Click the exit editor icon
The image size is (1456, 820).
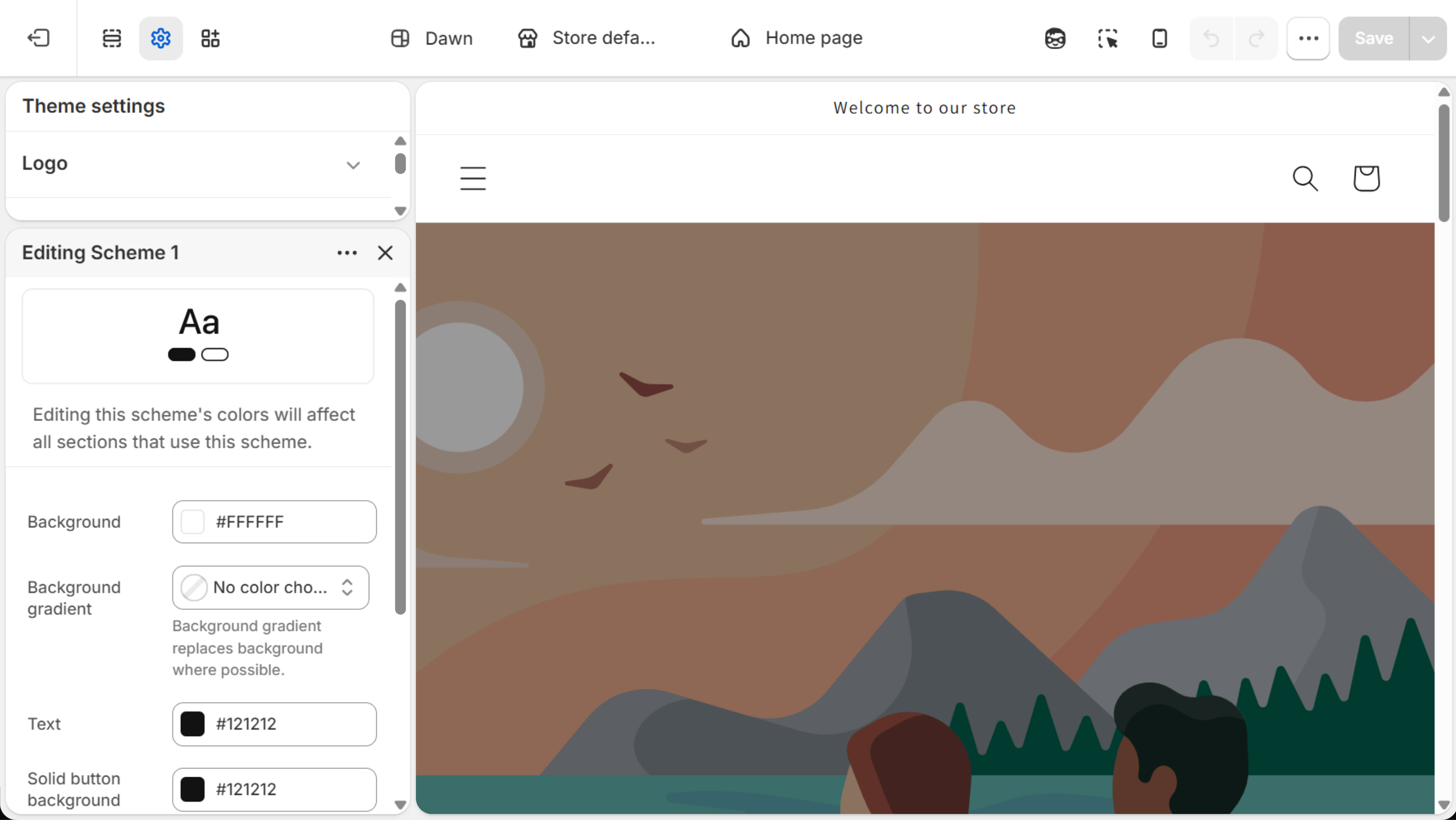click(38, 38)
